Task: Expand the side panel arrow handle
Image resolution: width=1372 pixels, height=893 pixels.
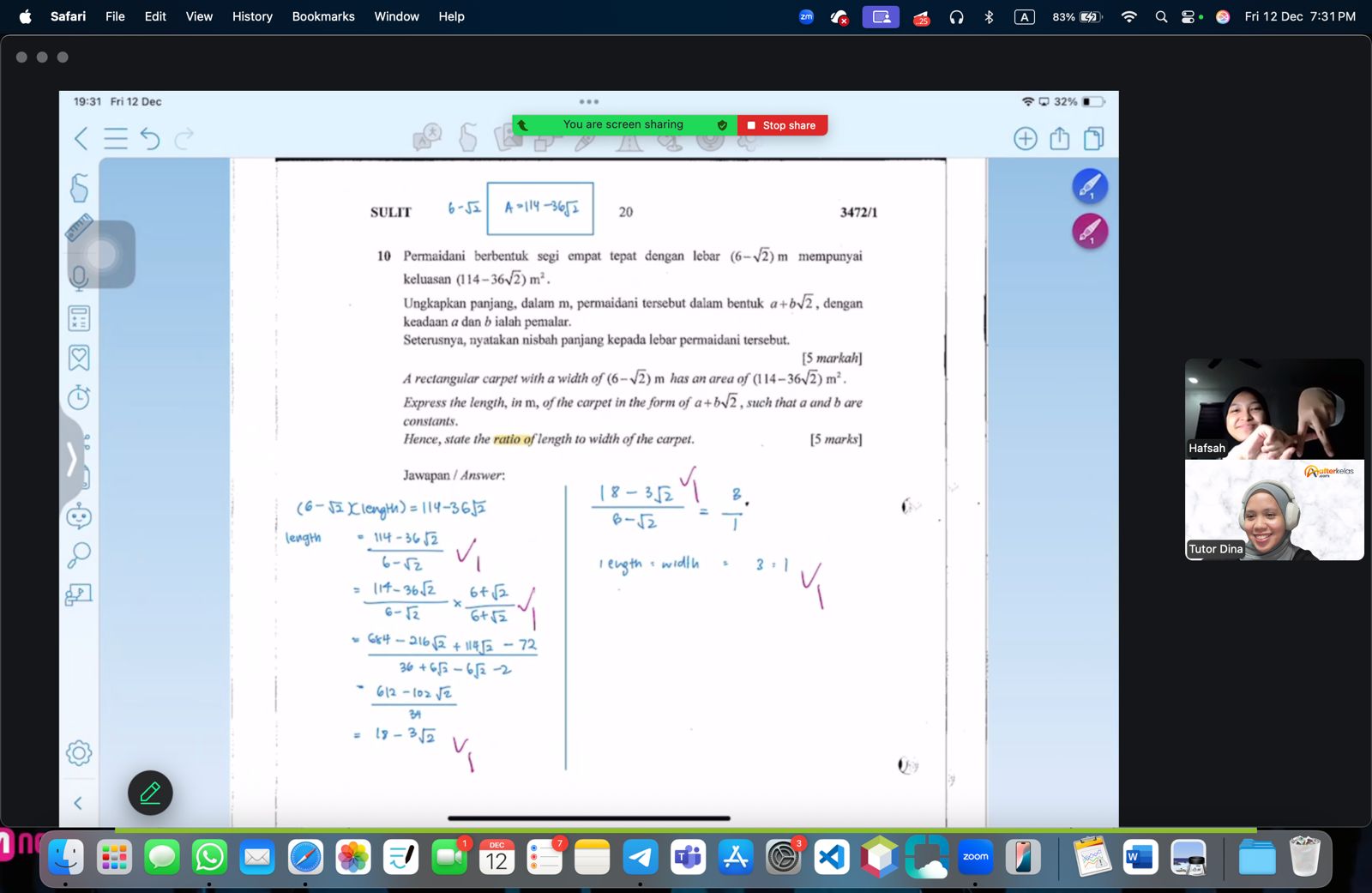Action: coord(72,460)
